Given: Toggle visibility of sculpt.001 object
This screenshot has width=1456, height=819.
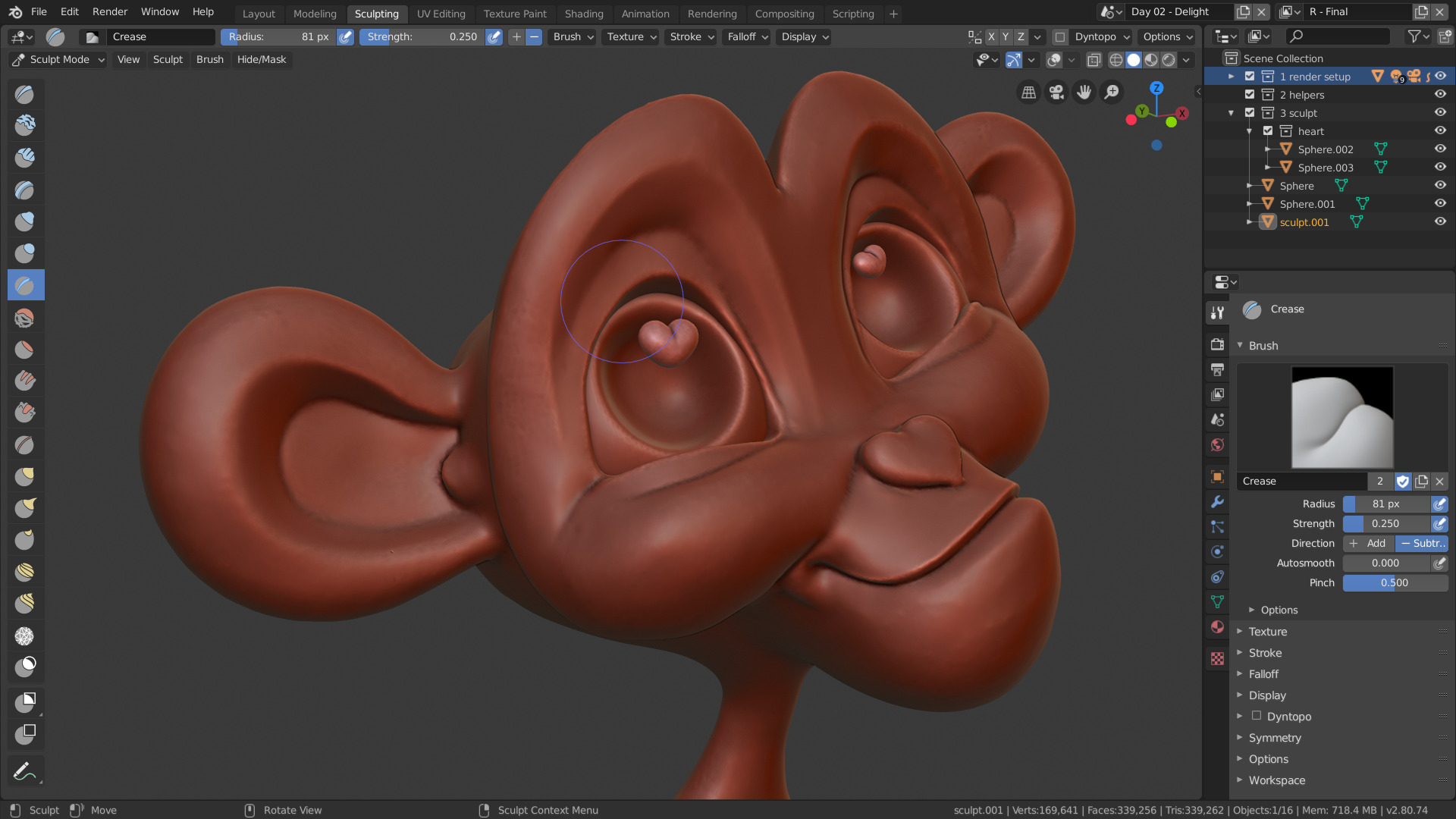Looking at the screenshot, I should coord(1441,221).
